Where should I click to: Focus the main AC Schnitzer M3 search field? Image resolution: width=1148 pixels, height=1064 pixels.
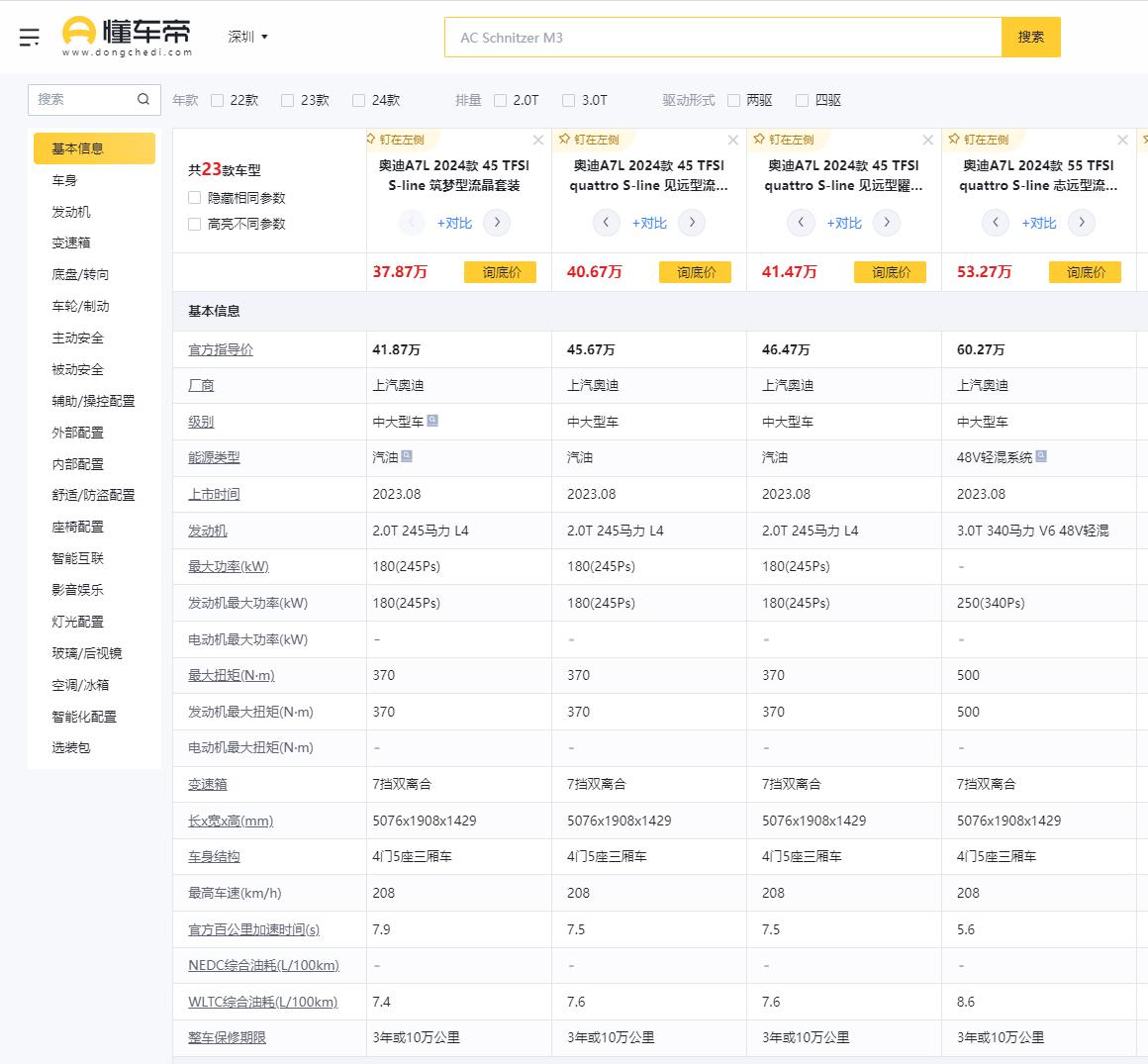point(722,38)
